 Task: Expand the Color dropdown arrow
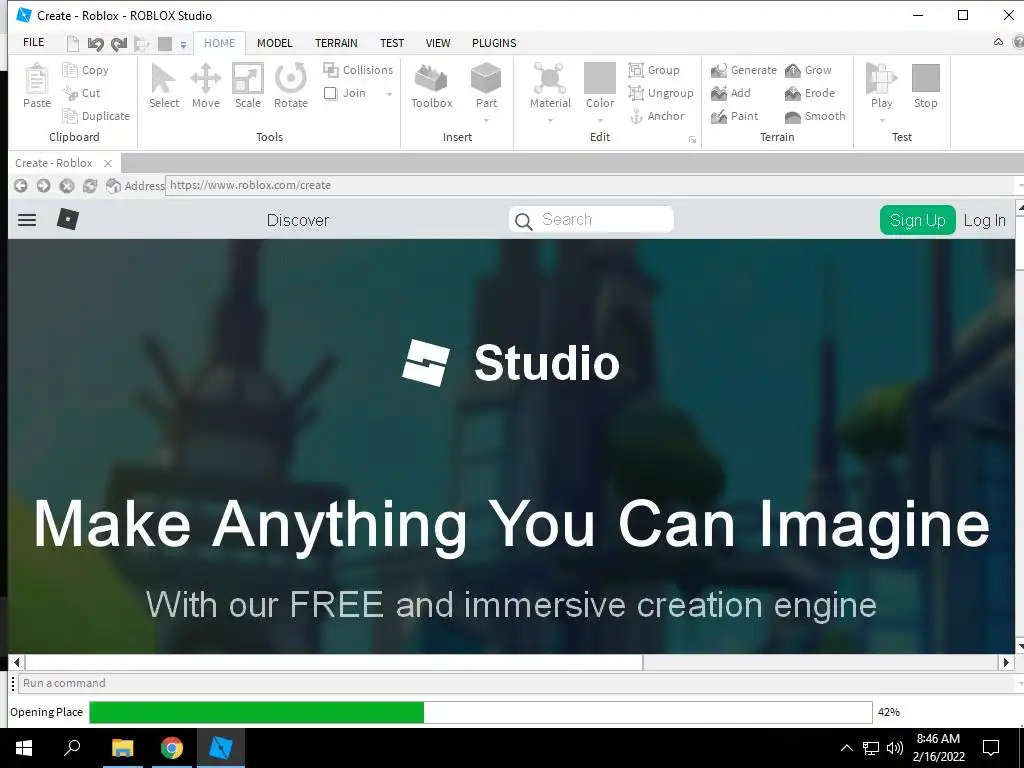click(x=600, y=120)
